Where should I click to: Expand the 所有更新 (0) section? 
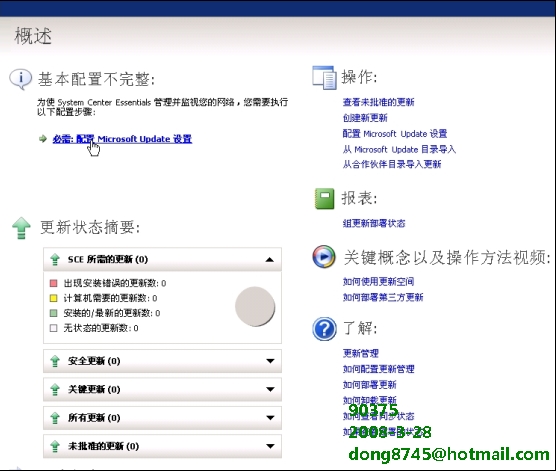point(270,418)
